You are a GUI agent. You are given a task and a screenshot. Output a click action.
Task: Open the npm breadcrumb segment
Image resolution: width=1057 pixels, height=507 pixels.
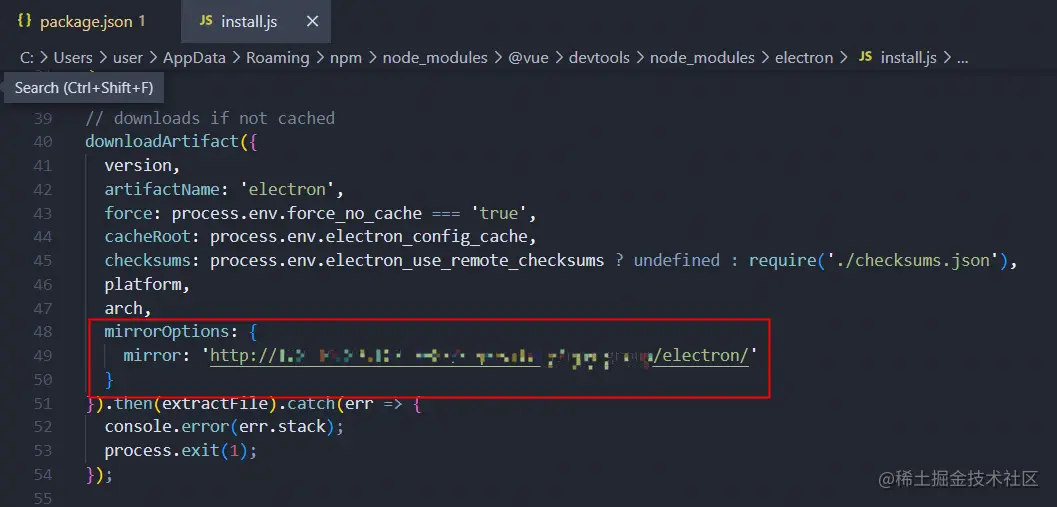[x=346, y=58]
